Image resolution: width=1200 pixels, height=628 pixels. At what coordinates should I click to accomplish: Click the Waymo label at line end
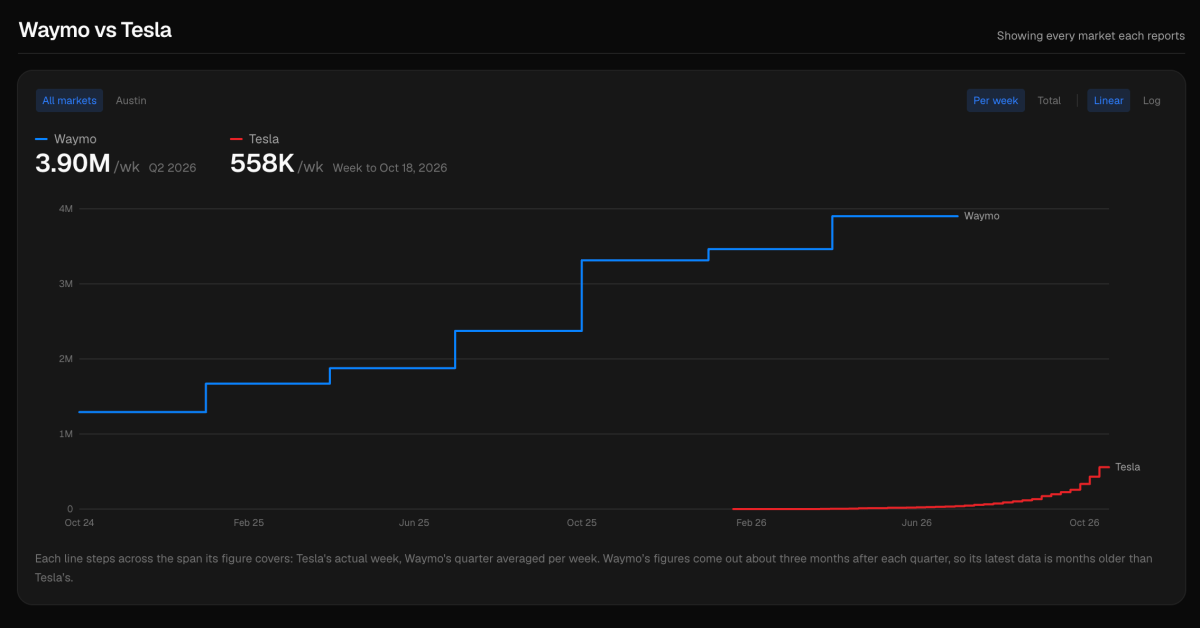click(x=981, y=216)
